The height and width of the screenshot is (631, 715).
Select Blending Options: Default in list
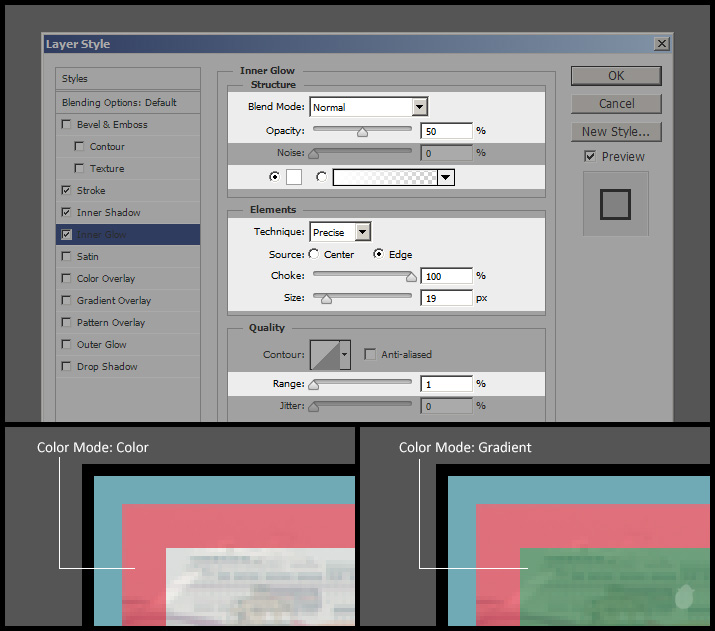coord(119,102)
